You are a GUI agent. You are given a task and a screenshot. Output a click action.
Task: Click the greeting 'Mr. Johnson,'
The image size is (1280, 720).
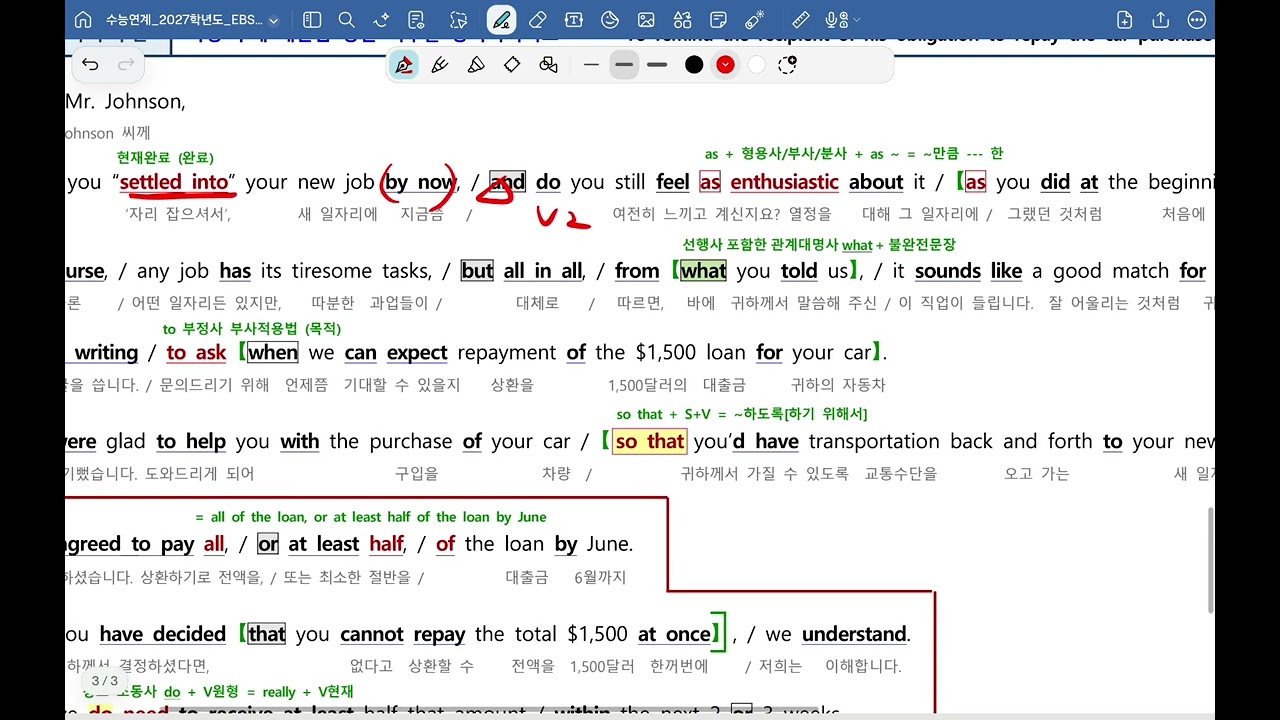[125, 101]
